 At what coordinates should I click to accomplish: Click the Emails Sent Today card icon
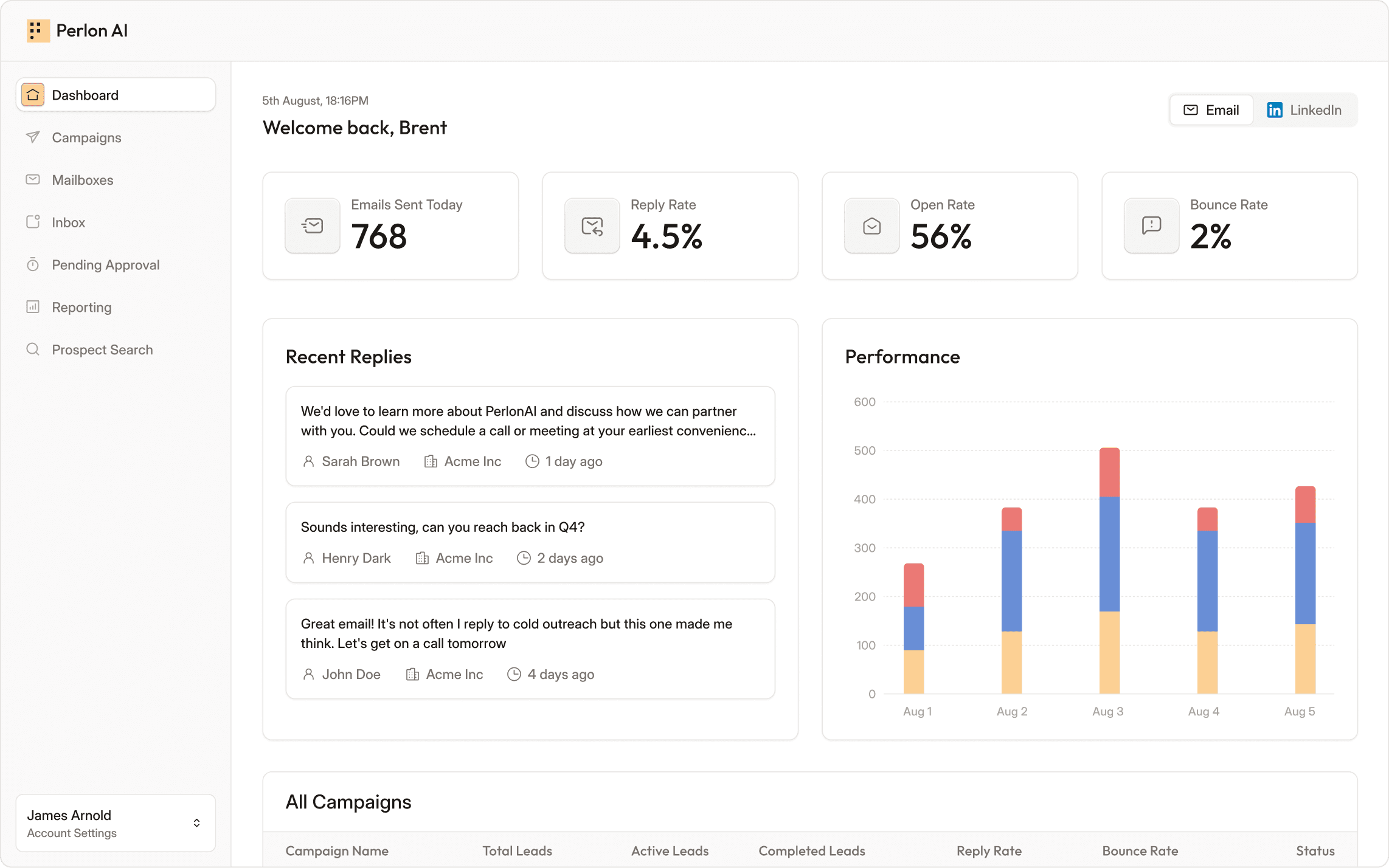click(312, 226)
